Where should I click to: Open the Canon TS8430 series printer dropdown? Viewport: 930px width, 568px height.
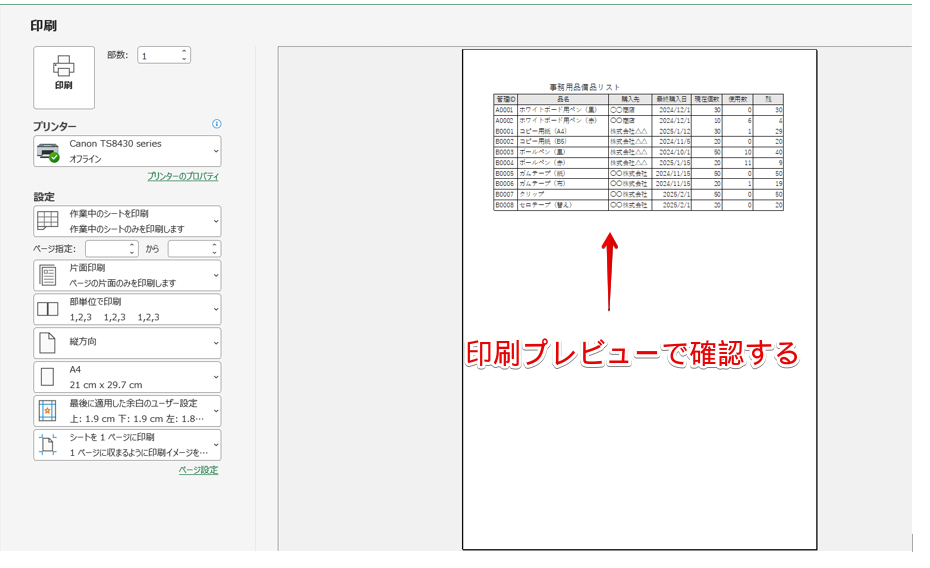click(x=127, y=151)
